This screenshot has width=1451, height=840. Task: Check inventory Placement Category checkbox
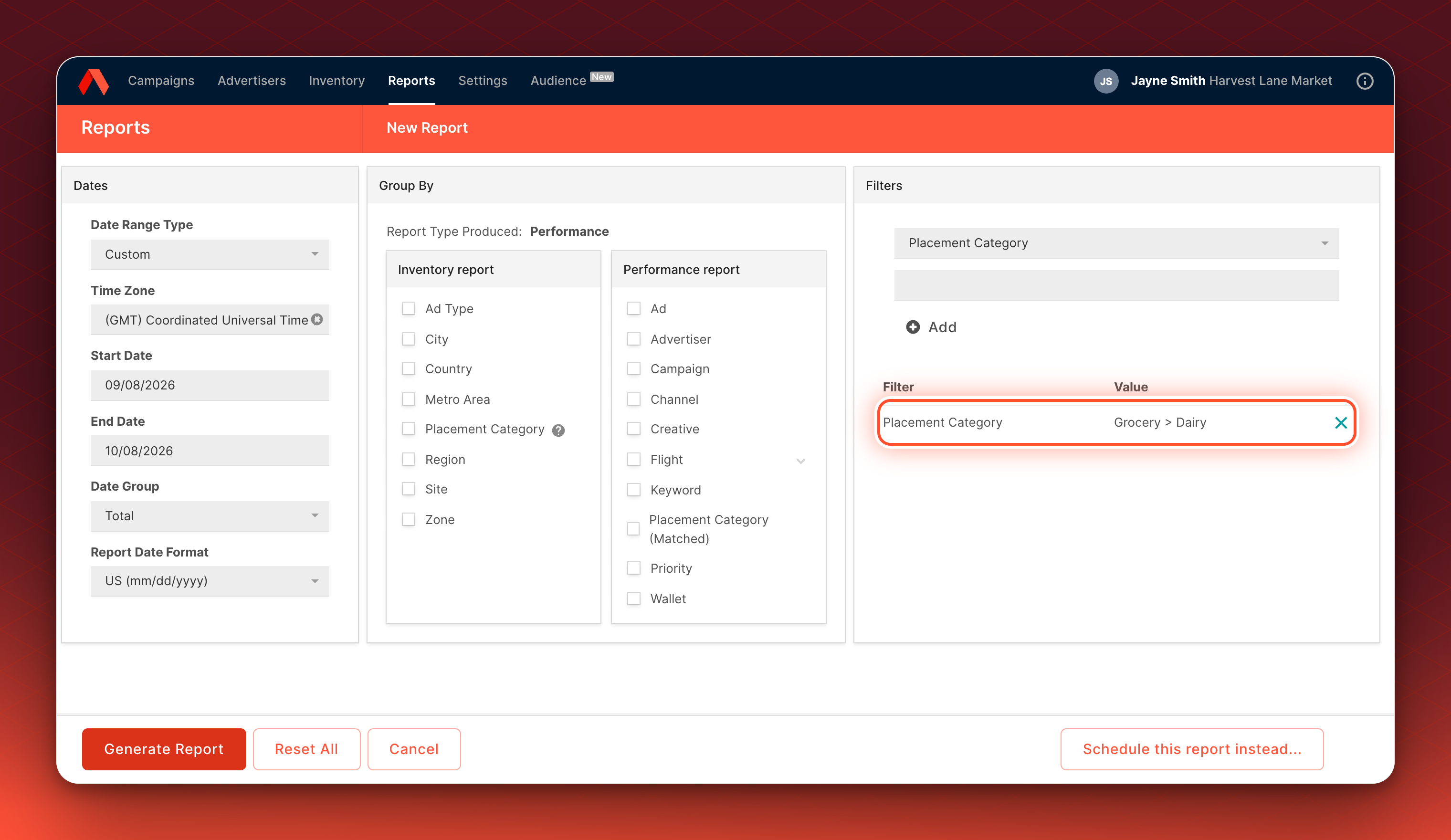coord(408,429)
